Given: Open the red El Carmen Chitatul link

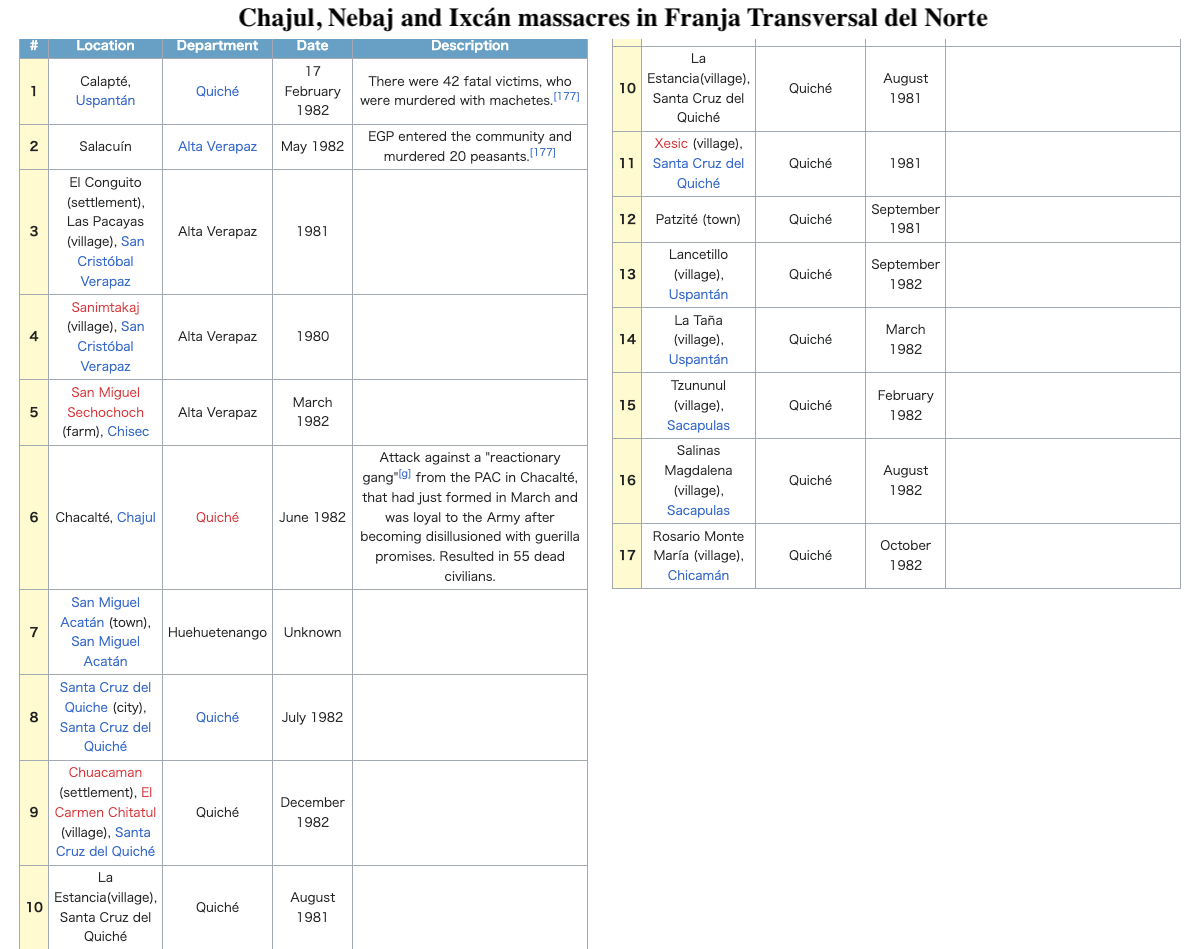Looking at the screenshot, I should [x=105, y=802].
